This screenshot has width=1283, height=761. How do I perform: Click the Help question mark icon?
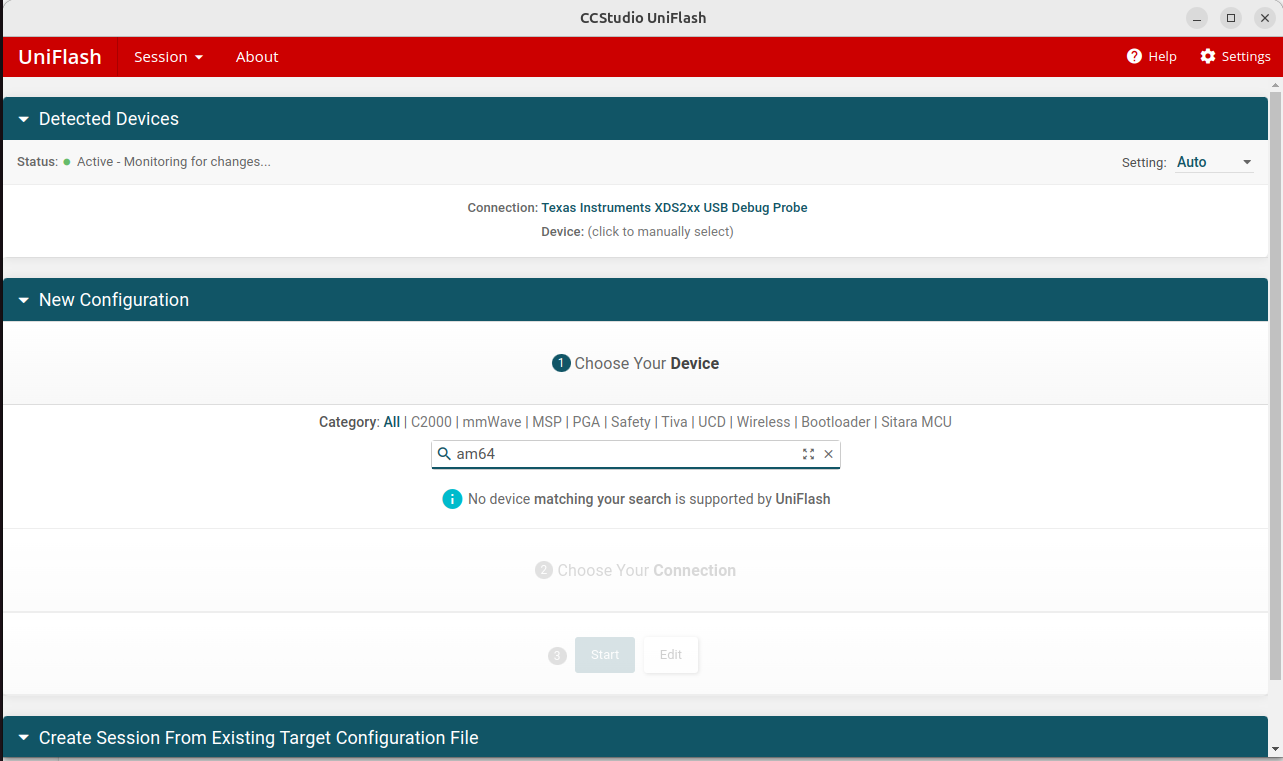1134,57
